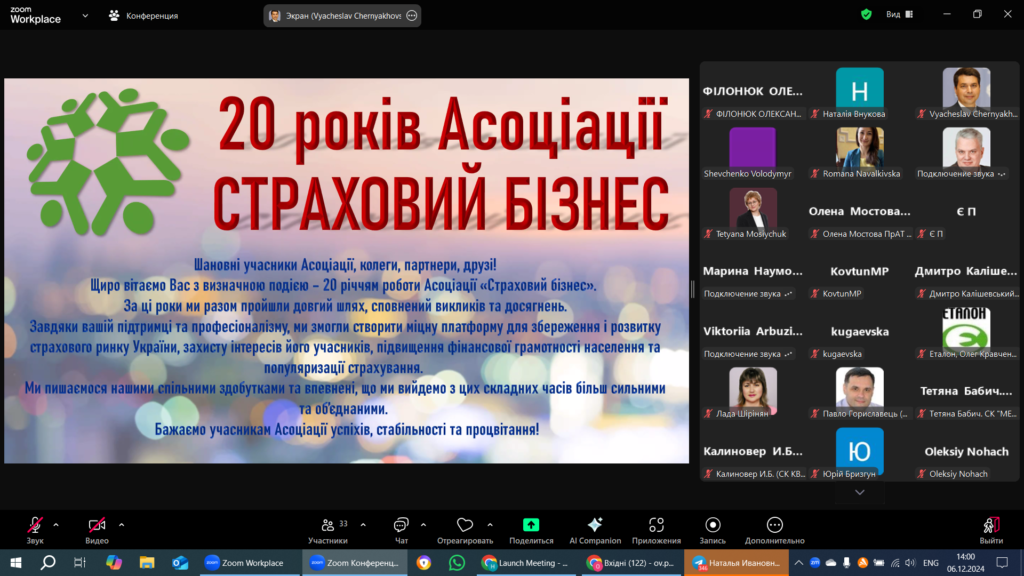Open shared screen options ellipsis

click(x=411, y=16)
